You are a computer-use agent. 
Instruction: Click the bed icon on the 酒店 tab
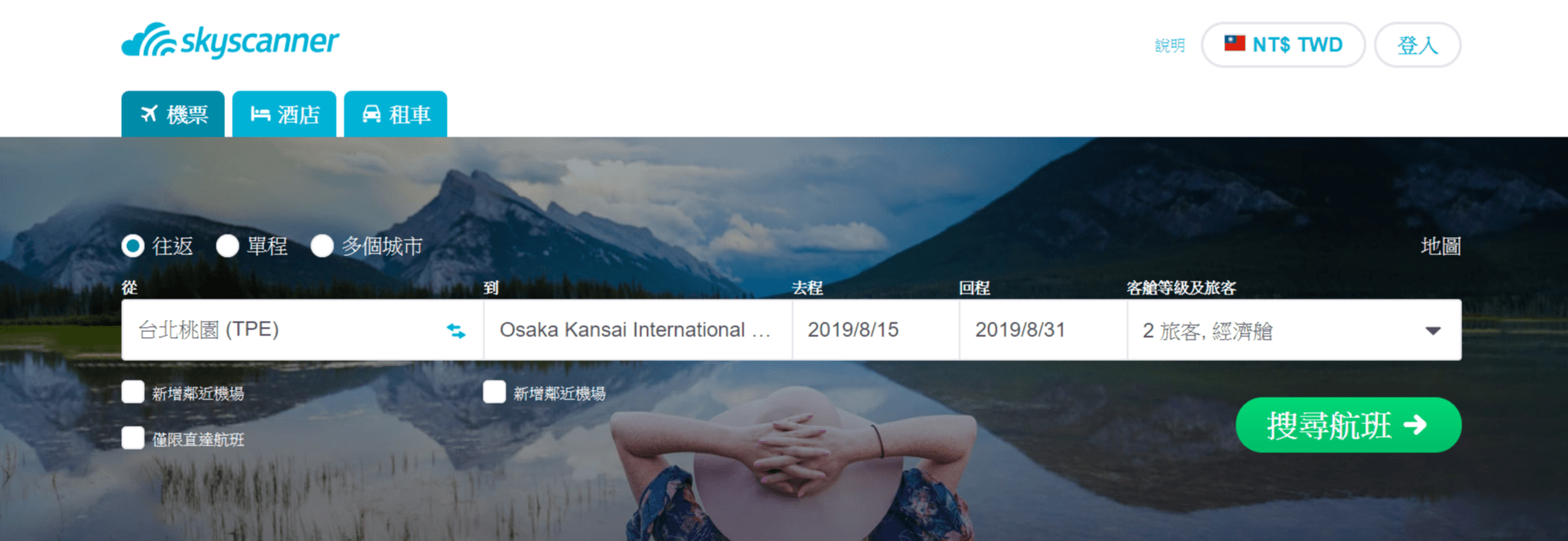click(x=260, y=113)
